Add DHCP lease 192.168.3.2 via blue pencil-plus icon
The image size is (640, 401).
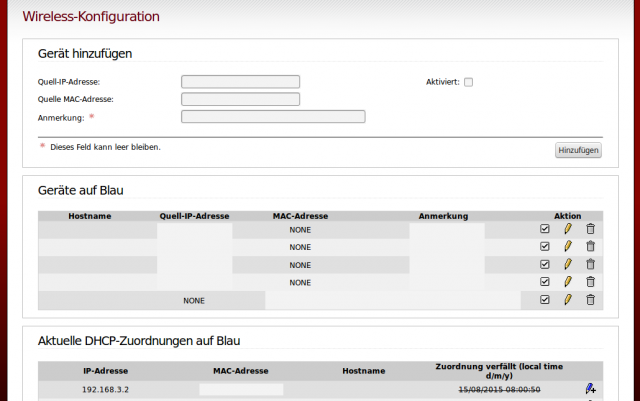click(590, 388)
